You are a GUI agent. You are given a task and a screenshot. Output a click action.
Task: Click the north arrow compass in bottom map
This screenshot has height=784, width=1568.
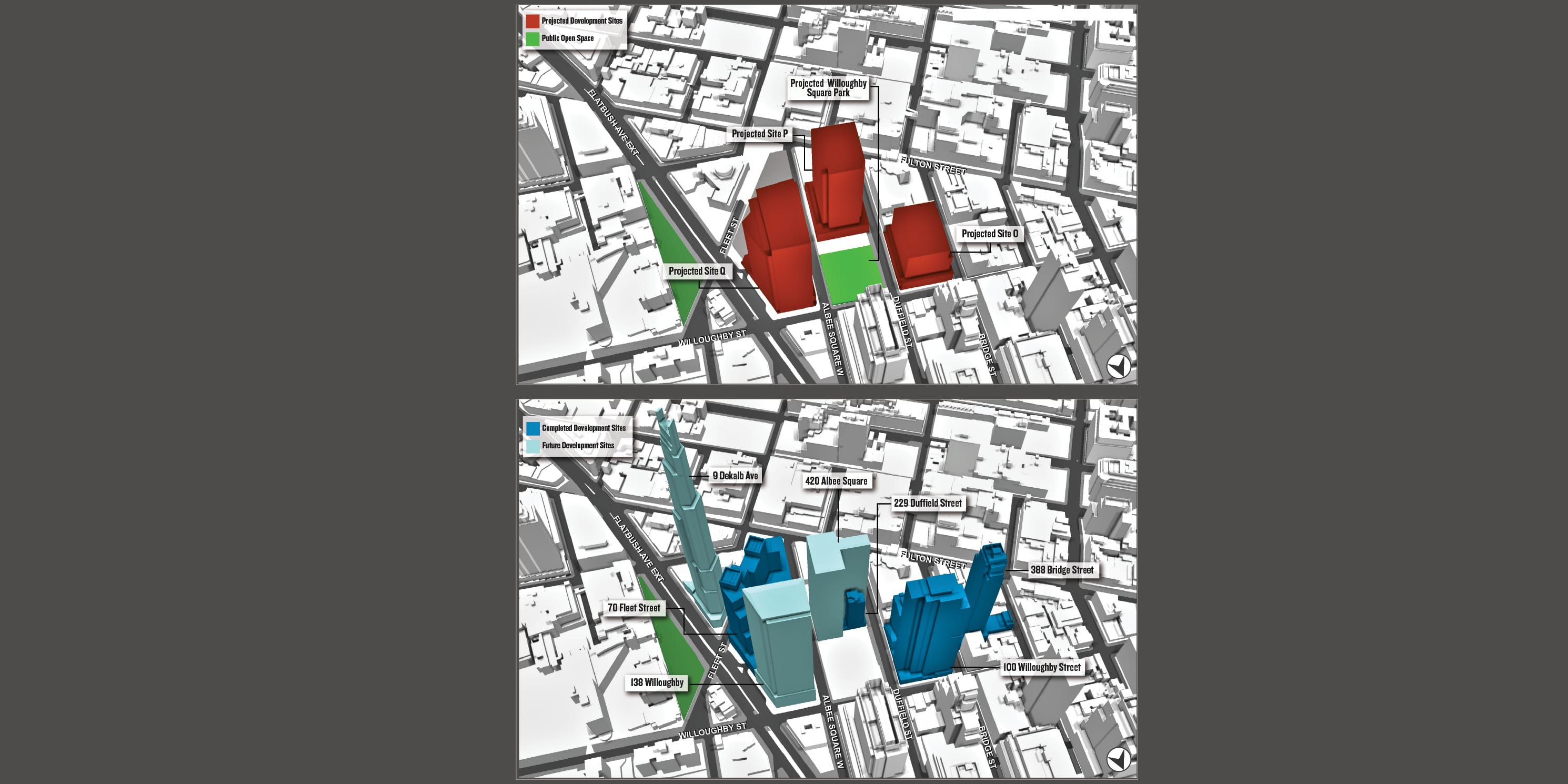[1118, 760]
